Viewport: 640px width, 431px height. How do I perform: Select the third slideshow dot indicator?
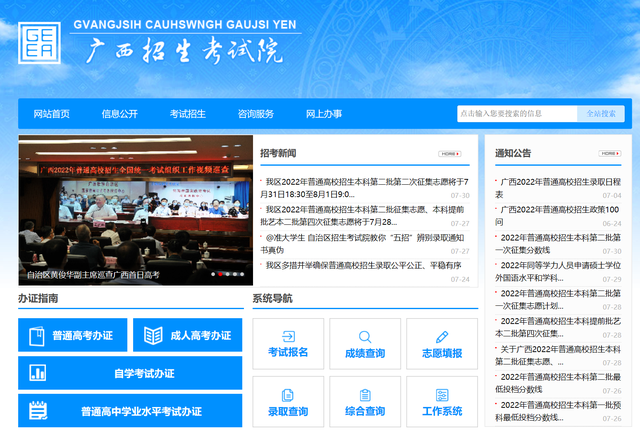point(227,274)
